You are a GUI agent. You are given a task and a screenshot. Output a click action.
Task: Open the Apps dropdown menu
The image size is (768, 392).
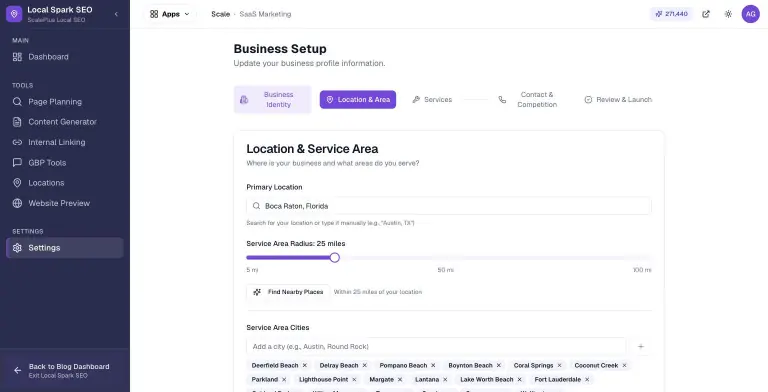[169, 14]
